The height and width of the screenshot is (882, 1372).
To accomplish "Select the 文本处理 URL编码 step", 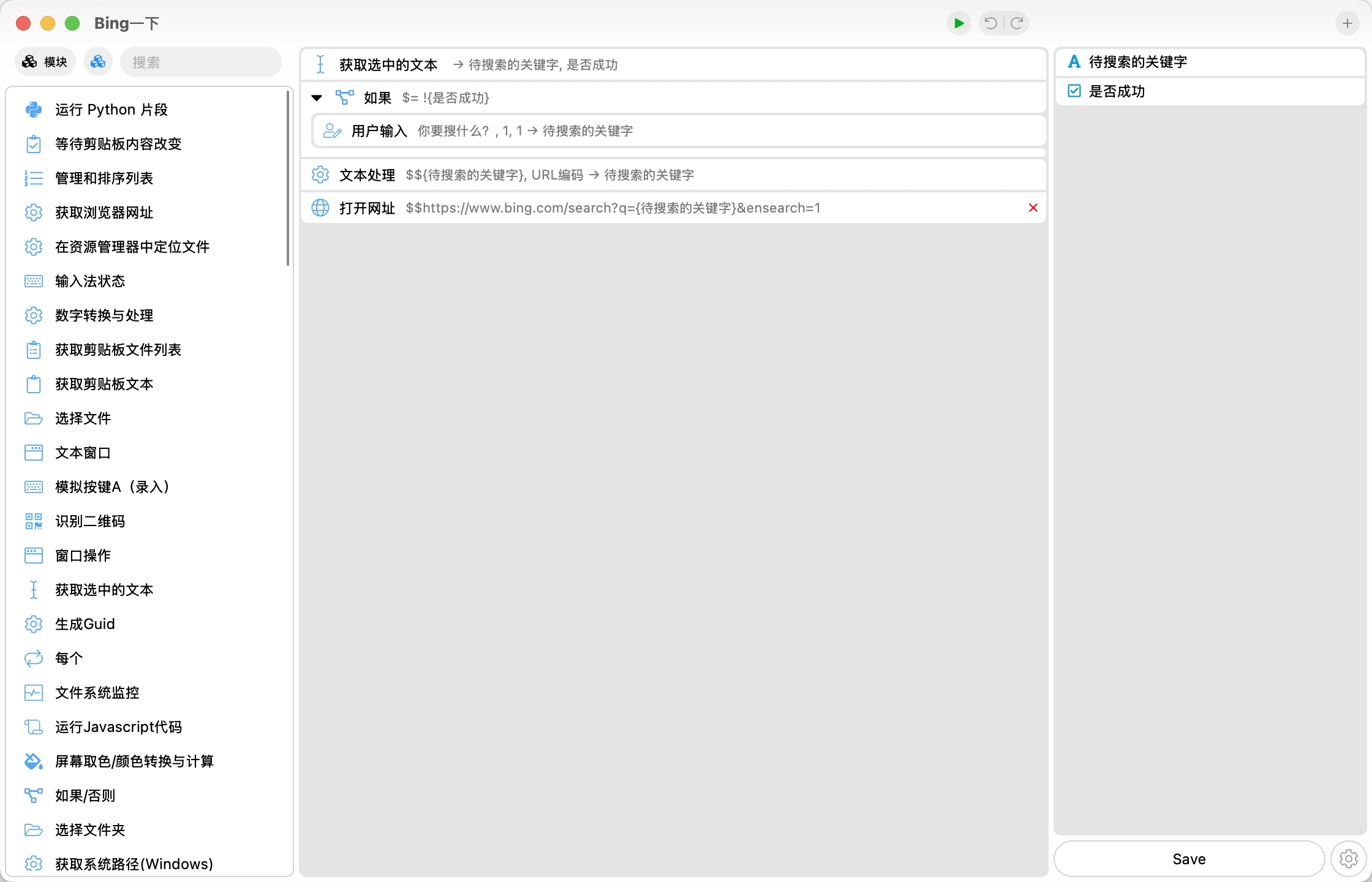I will 673,175.
